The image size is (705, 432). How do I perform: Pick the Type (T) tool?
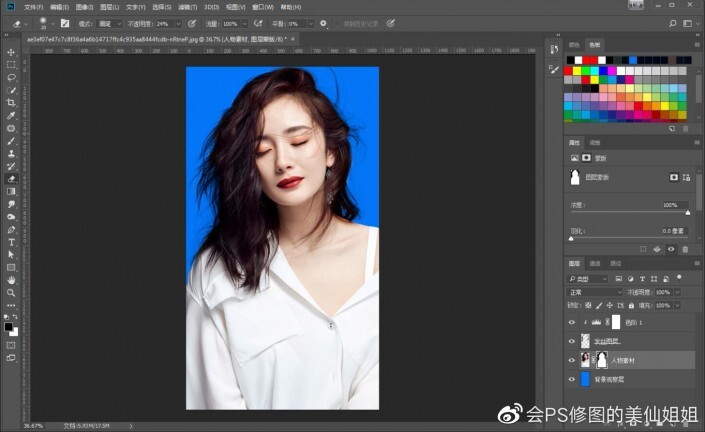(11, 242)
